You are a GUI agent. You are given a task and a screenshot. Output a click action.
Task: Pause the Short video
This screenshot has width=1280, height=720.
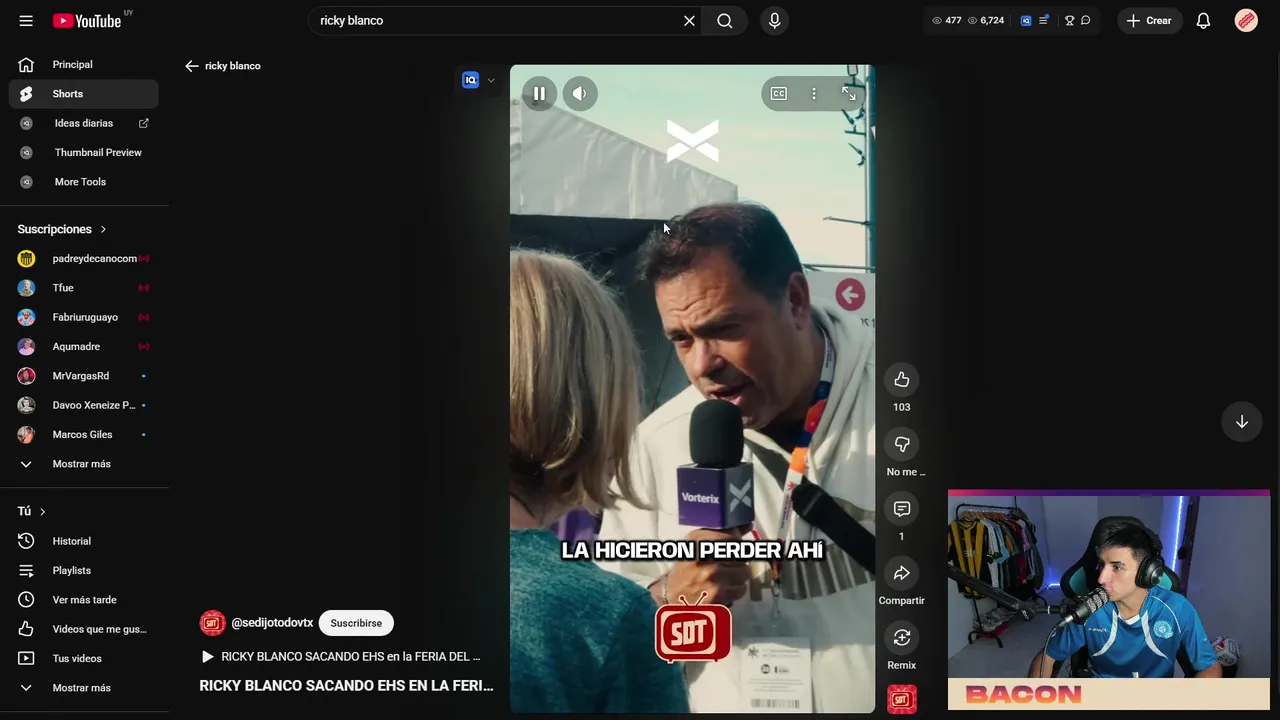(539, 93)
